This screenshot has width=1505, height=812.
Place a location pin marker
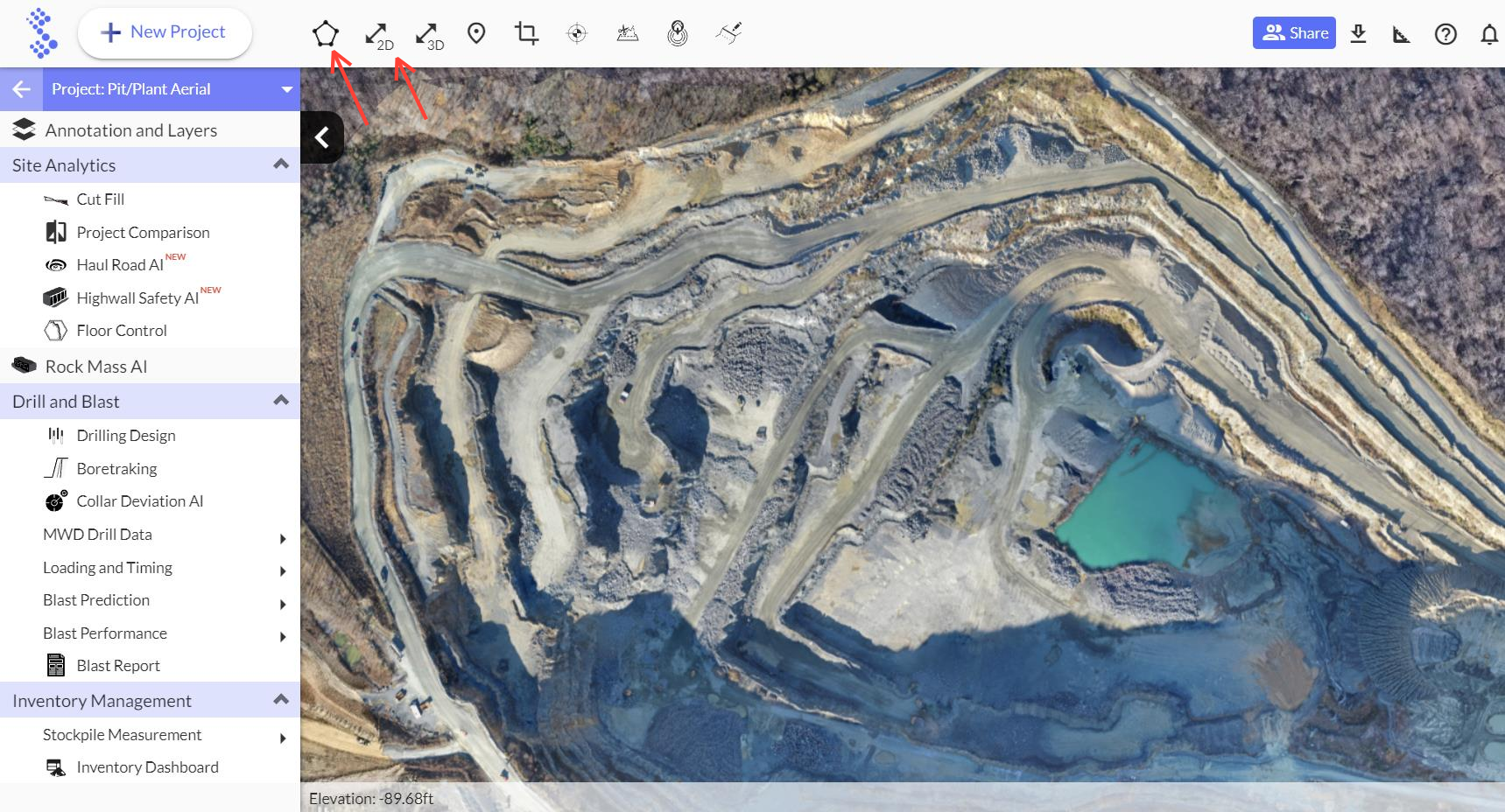click(476, 34)
